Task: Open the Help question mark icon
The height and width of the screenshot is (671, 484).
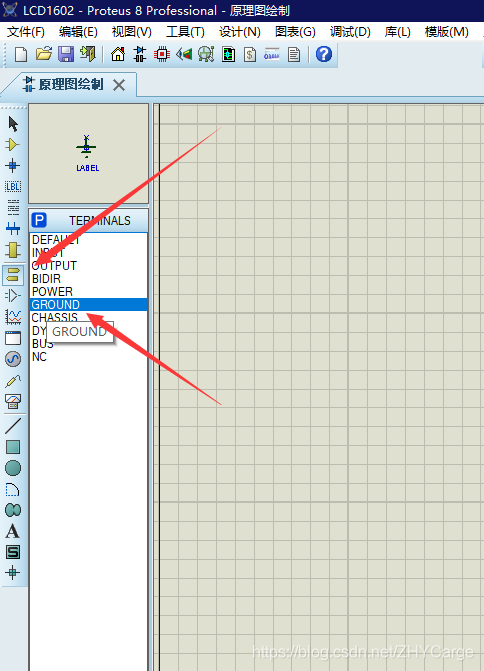Action: tap(324, 54)
